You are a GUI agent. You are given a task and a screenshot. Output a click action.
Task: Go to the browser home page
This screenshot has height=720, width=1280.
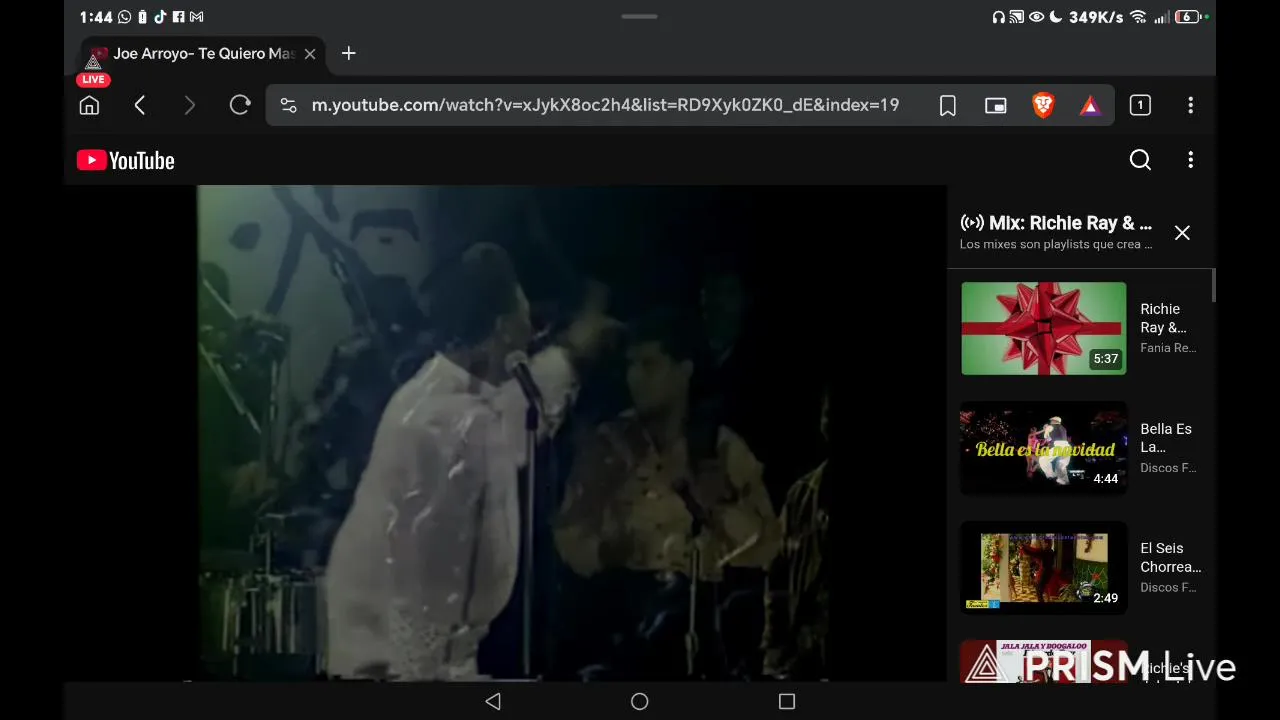89,105
